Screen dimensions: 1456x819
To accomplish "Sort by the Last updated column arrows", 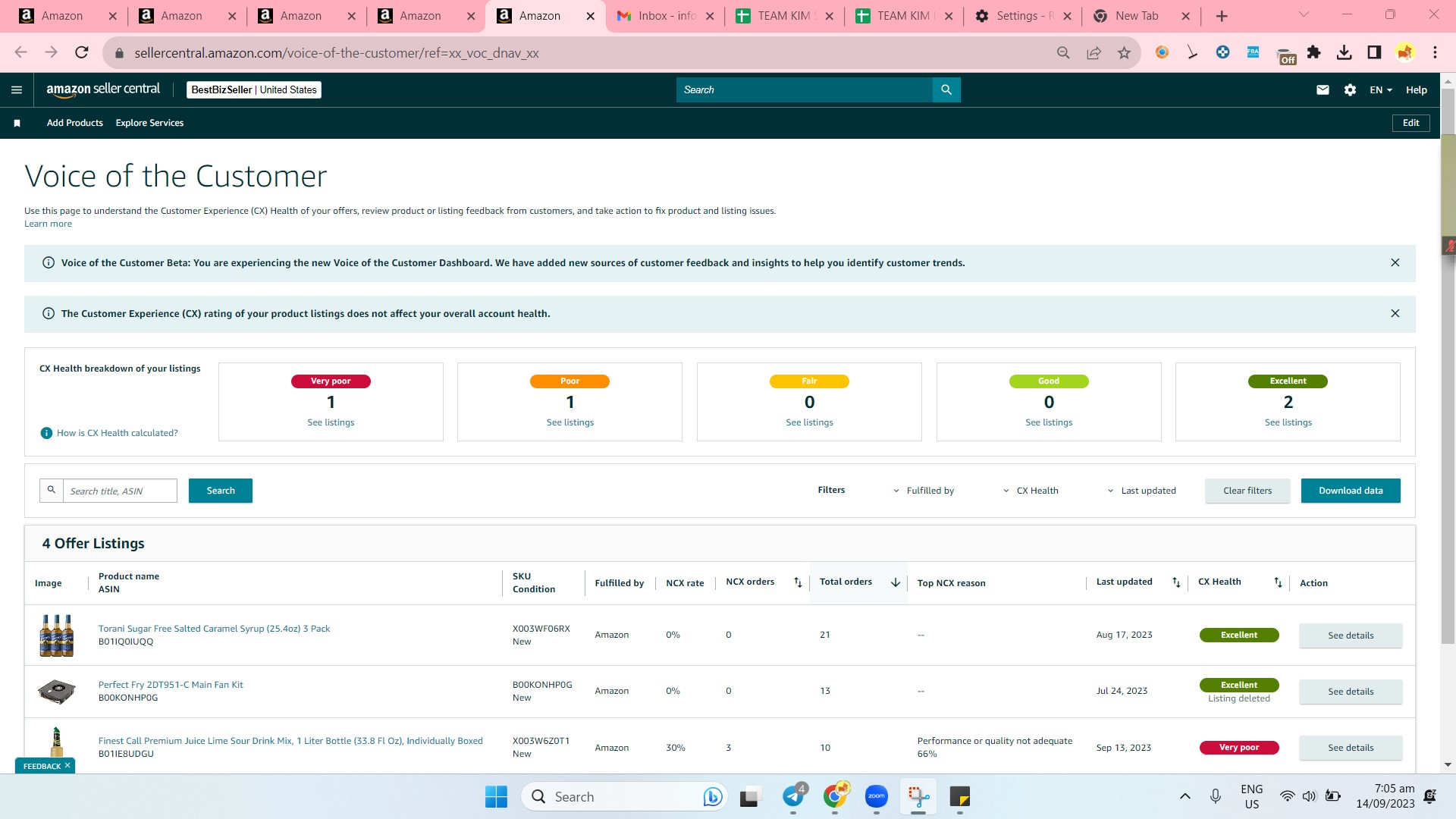I will tap(1176, 582).
